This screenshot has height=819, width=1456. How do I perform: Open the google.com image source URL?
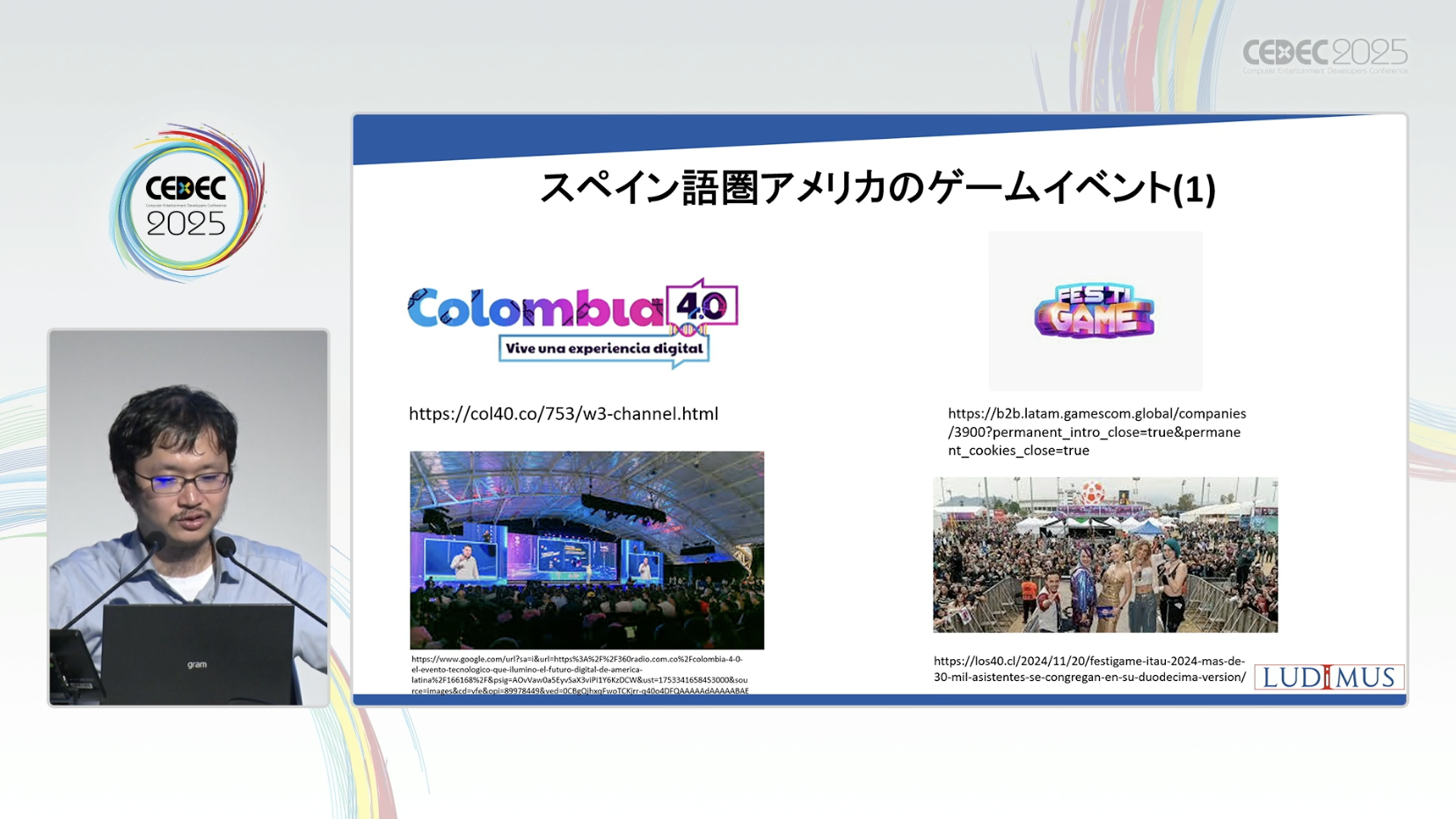click(579, 674)
